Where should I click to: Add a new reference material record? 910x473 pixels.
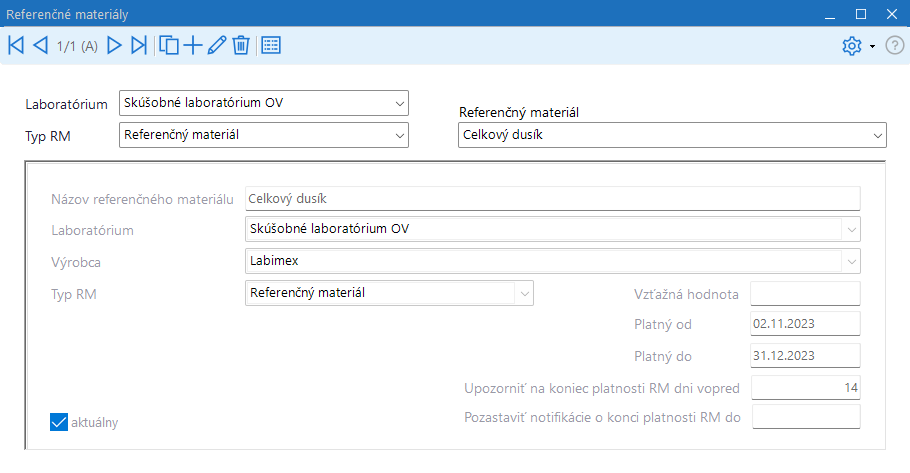(x=193, y=45)
